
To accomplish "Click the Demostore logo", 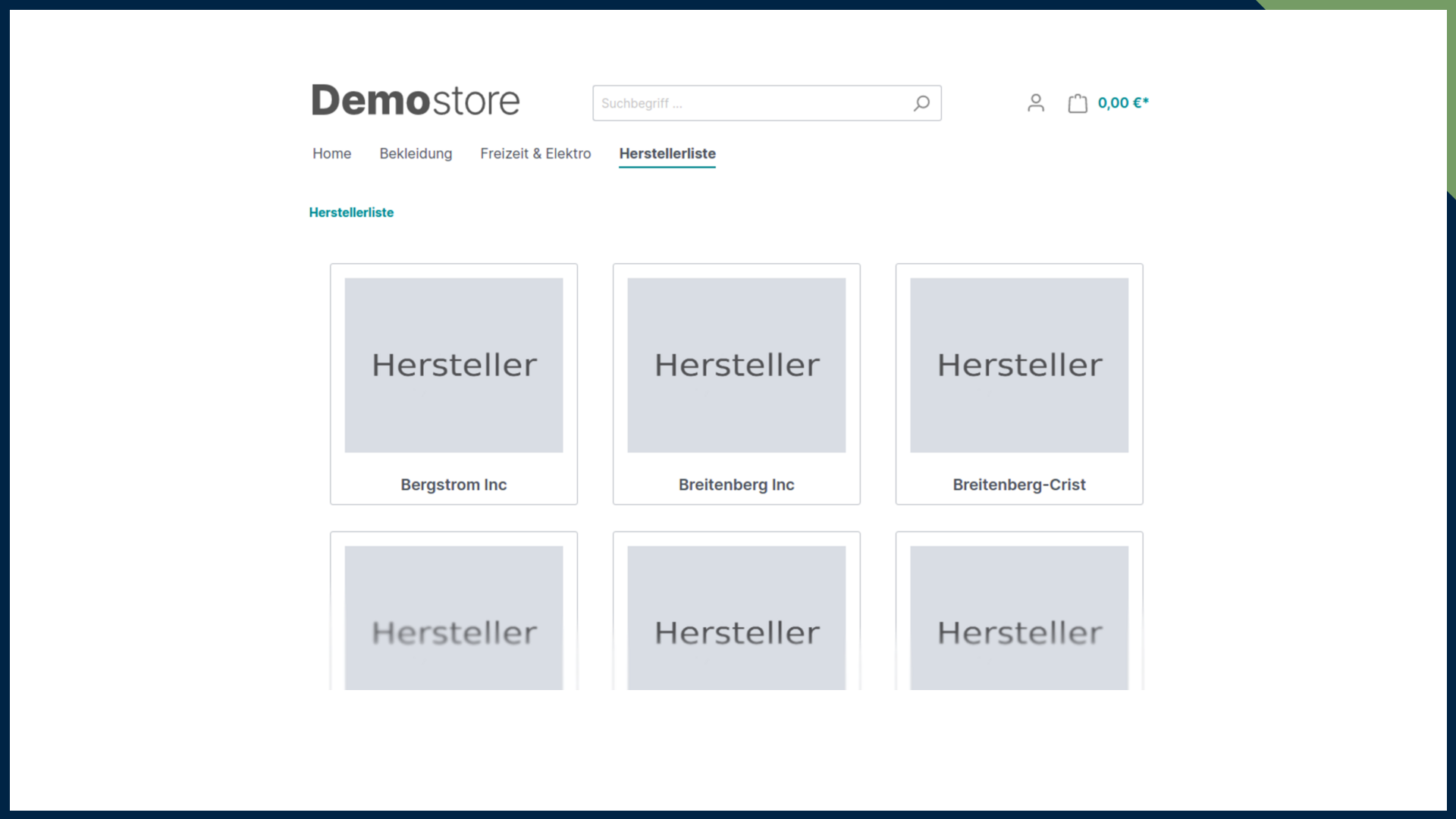I will tap(416, 101).
